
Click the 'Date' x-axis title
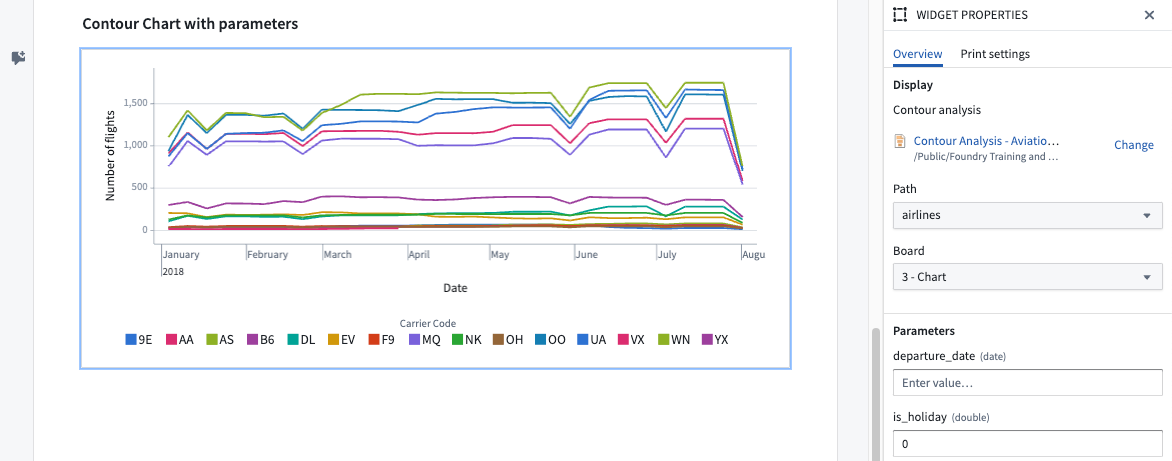(x=455, y=287)
